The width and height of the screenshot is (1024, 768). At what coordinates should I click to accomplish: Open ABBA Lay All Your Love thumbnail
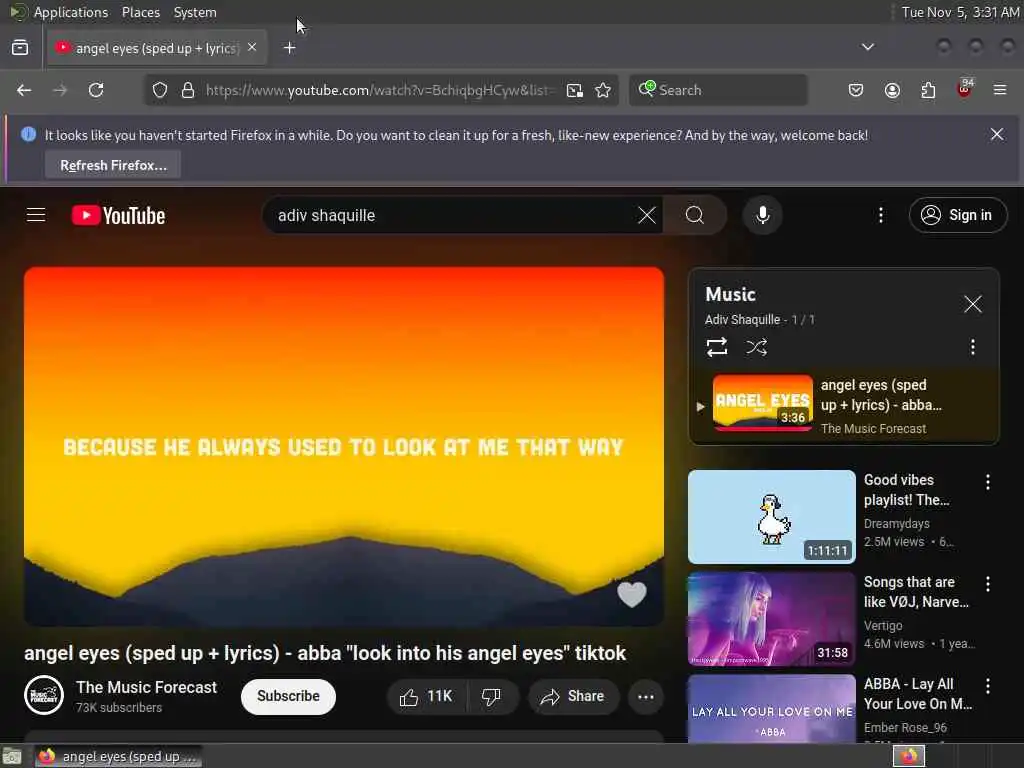point(771,709)
